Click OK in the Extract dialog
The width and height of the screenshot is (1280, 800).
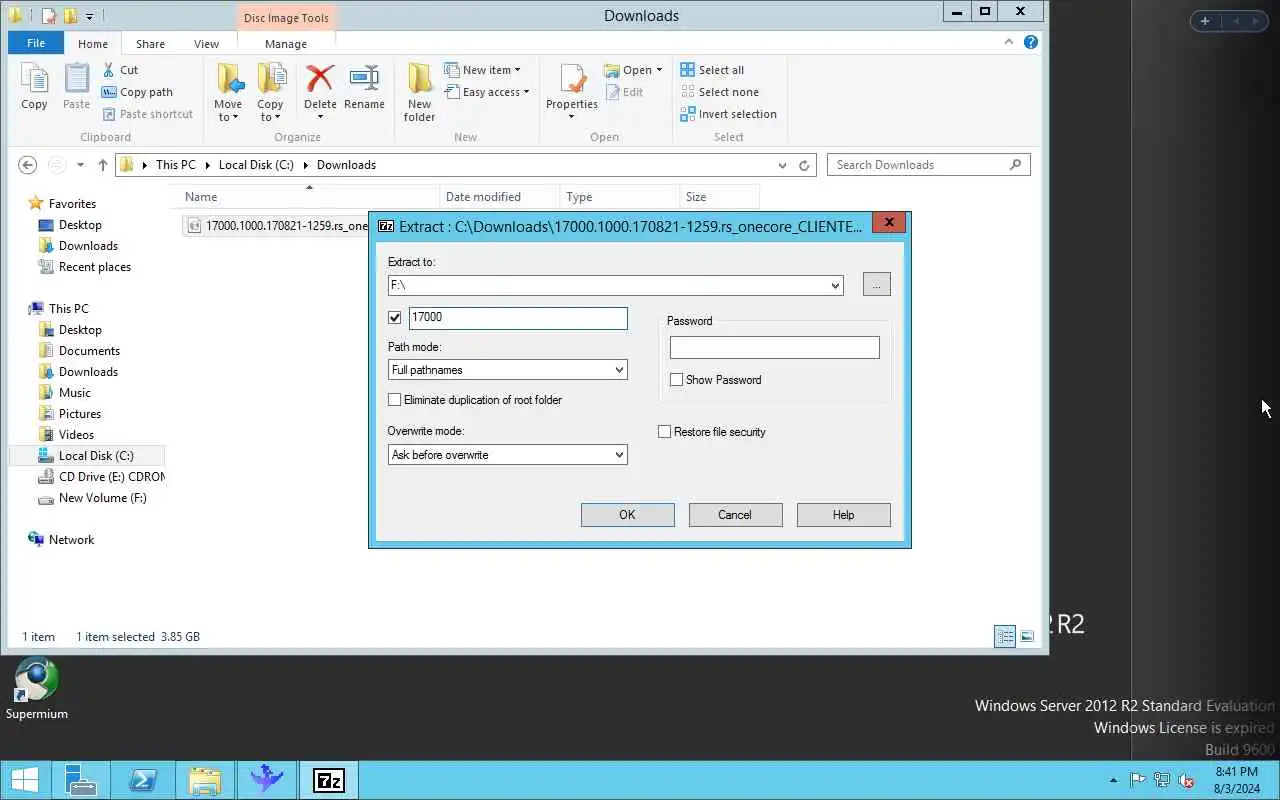627,515
